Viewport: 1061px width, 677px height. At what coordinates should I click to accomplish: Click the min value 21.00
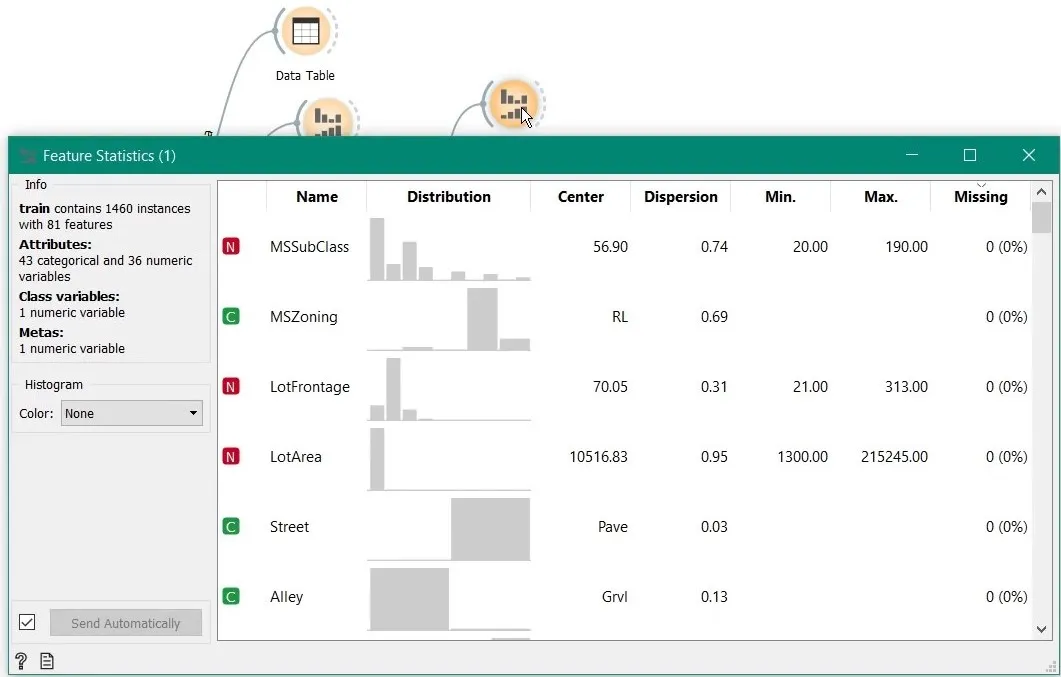coord(811,387)
